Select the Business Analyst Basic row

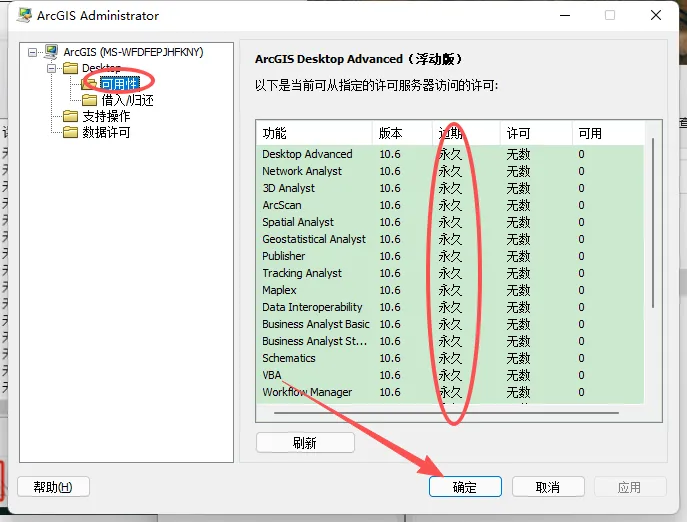[x=450, y=324]
